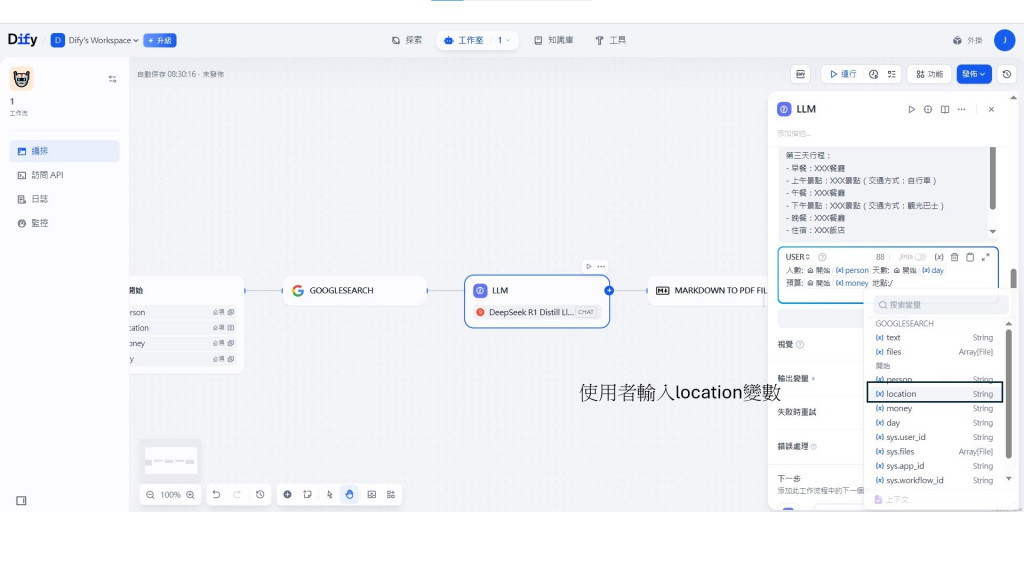Run this LLM node step
The height and width of the screenshot is (576, 1024).
(912, 110)
